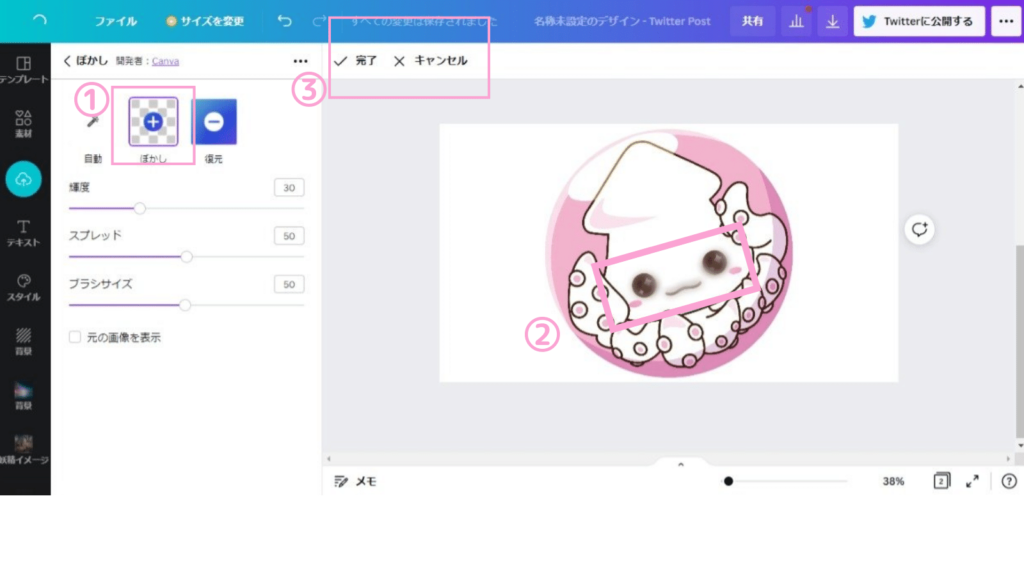
Task: Click the スプレッド slider handle
Action: point(187,257)
